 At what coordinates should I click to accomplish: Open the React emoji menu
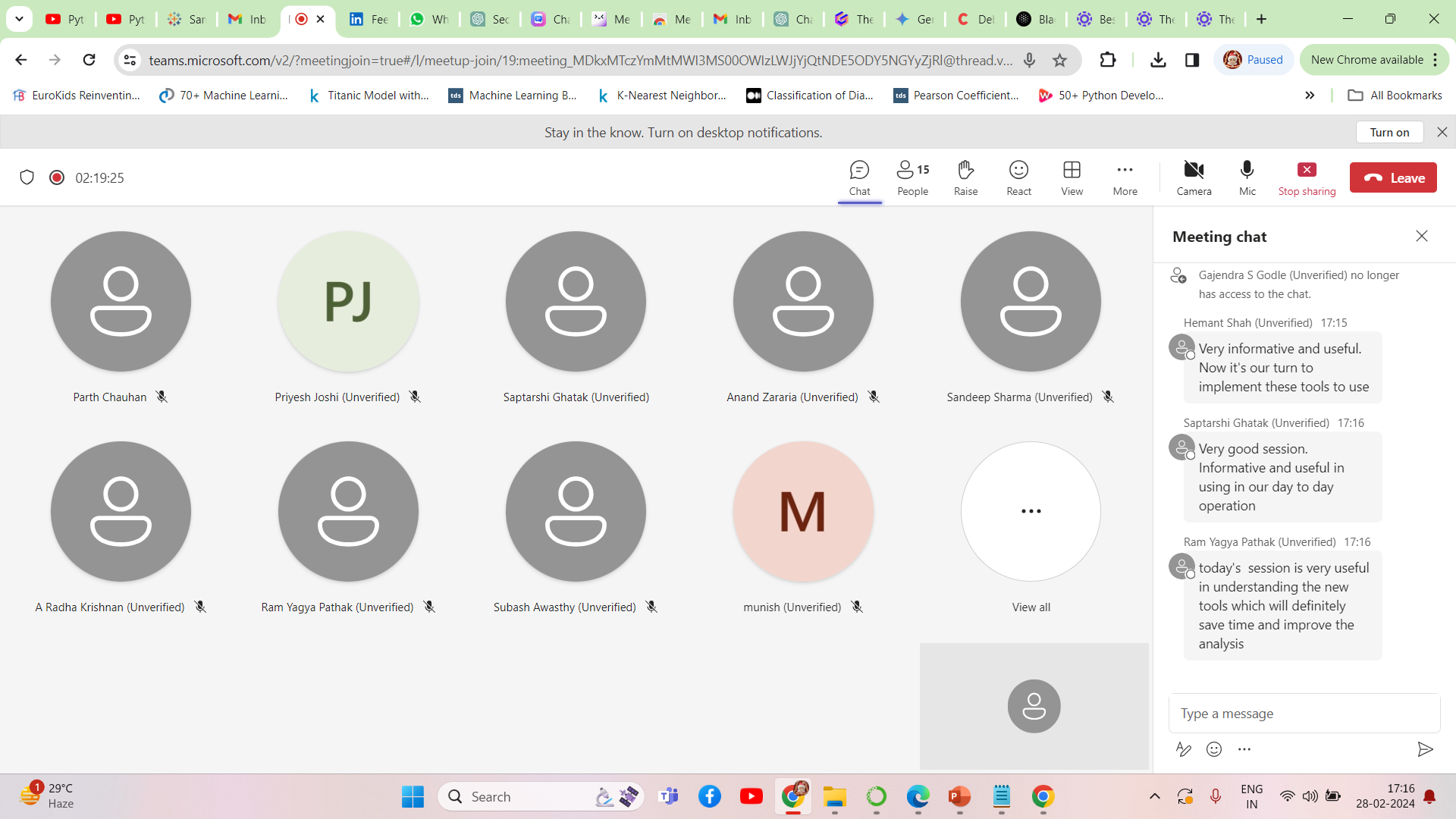click(x=1018, y=178)
